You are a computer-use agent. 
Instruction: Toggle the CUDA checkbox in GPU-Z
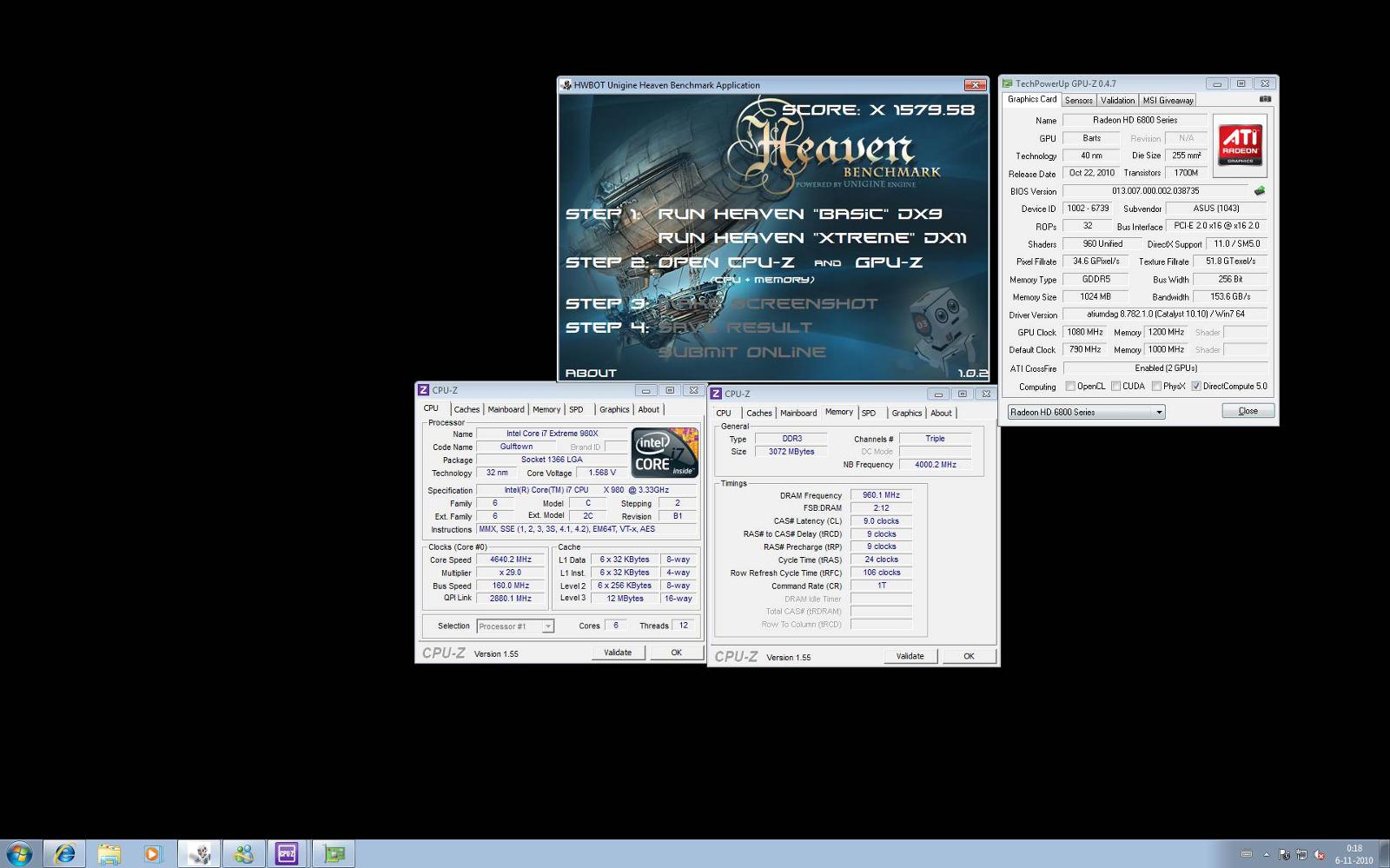point(1115,386)
